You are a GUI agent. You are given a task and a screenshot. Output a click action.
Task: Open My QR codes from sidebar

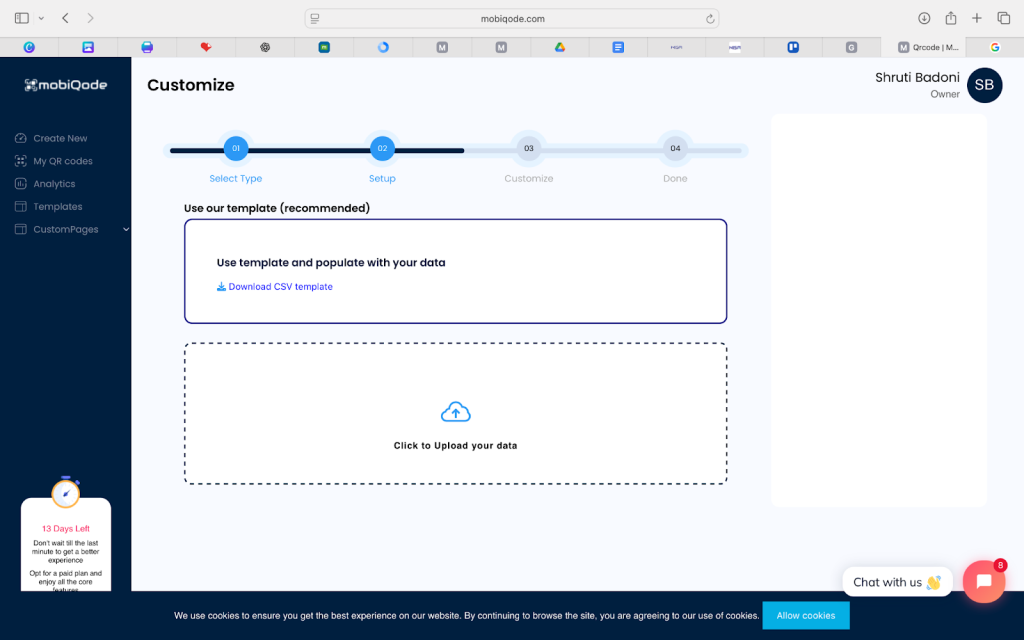point(62,161)
